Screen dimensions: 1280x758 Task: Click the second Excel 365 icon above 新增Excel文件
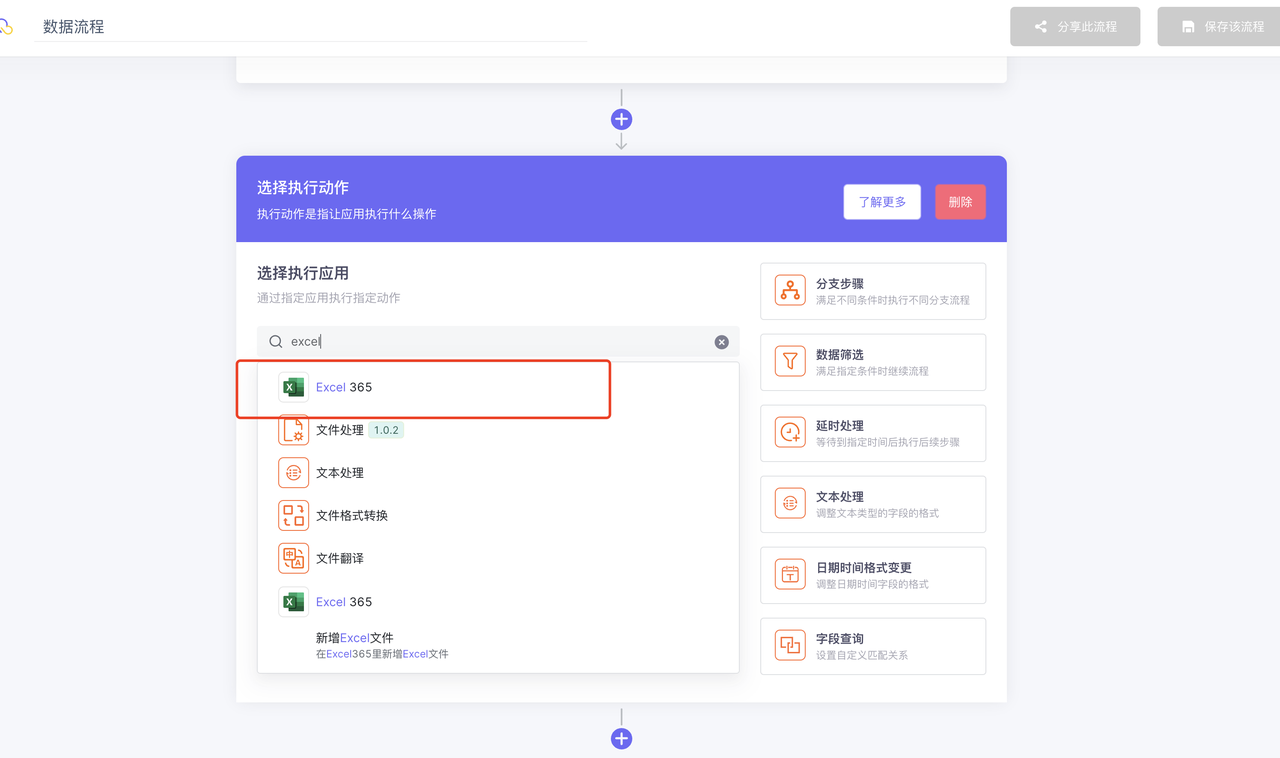click(293, 602)
